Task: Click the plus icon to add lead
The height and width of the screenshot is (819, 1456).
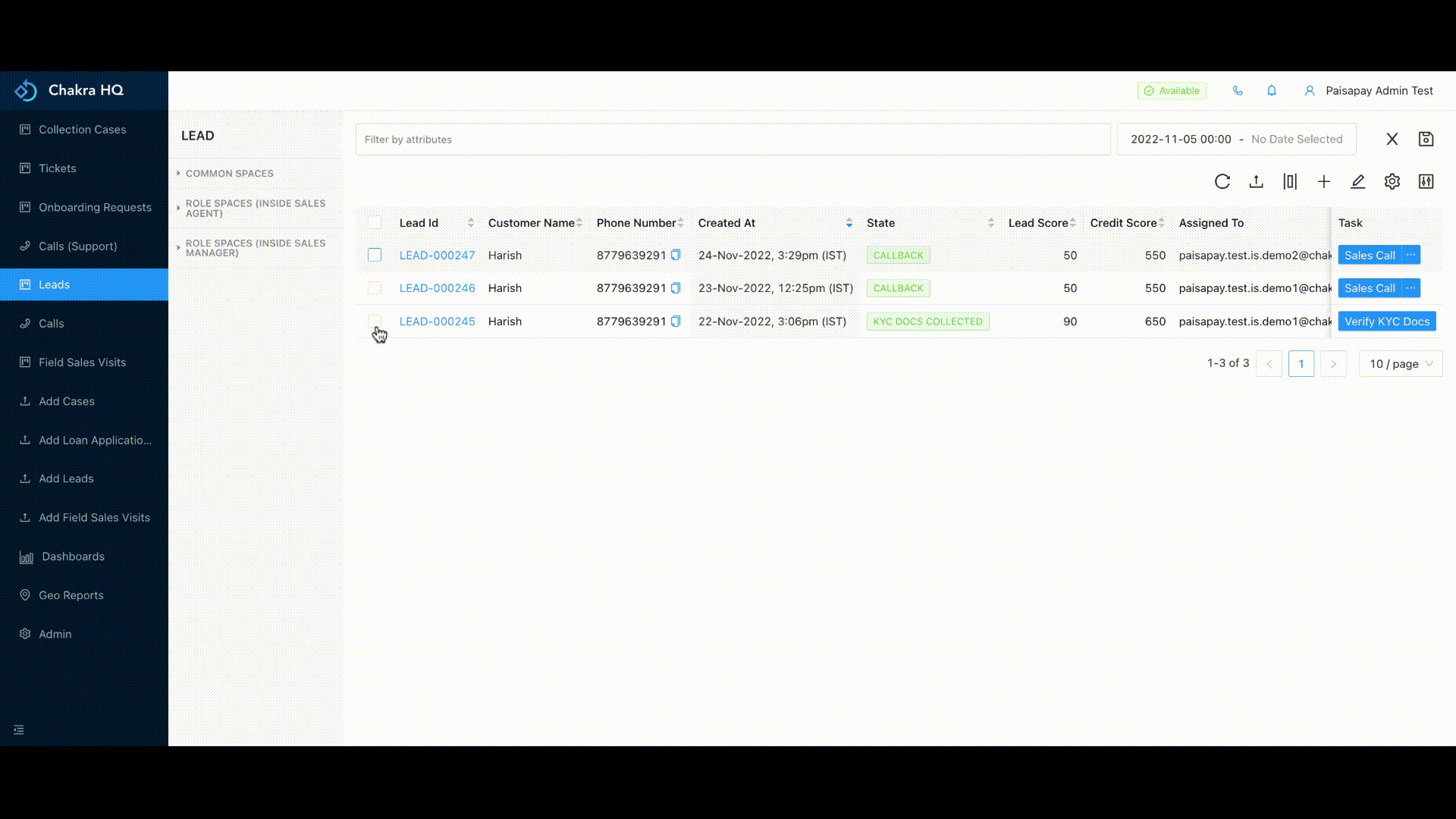Action: 1324,182
